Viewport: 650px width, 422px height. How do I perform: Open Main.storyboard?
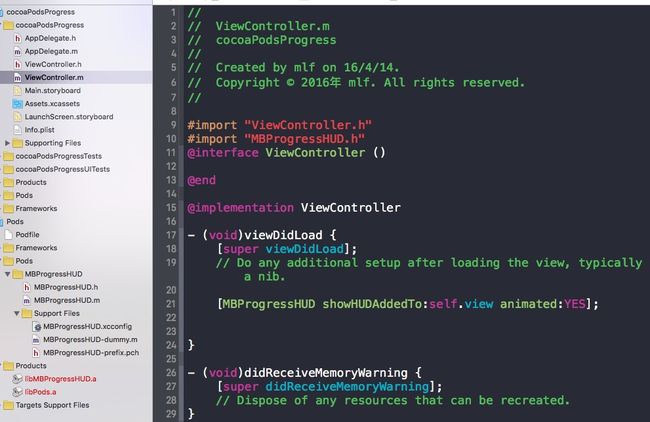click(x=53, y=90)
